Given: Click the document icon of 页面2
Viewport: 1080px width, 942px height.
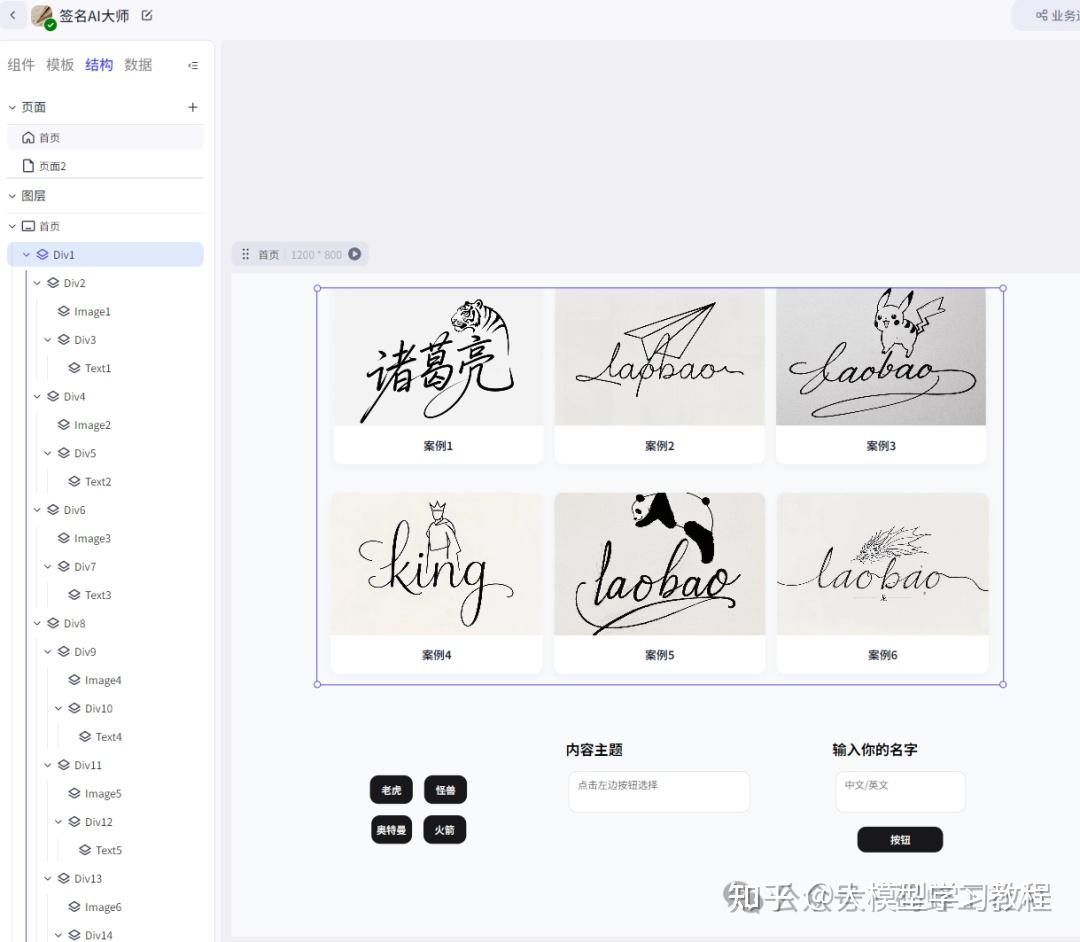Looking at the screenshot, I should [28, 166].
